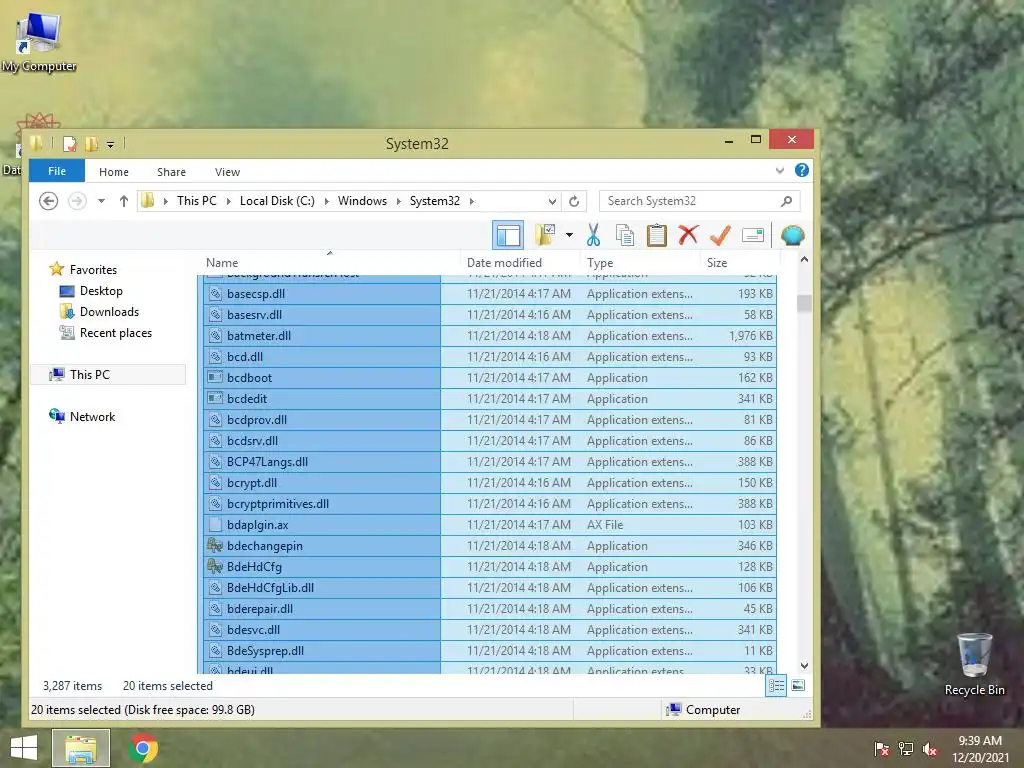Open the File menu
This screenshot has width=1024, height=768.
point(57,171)
